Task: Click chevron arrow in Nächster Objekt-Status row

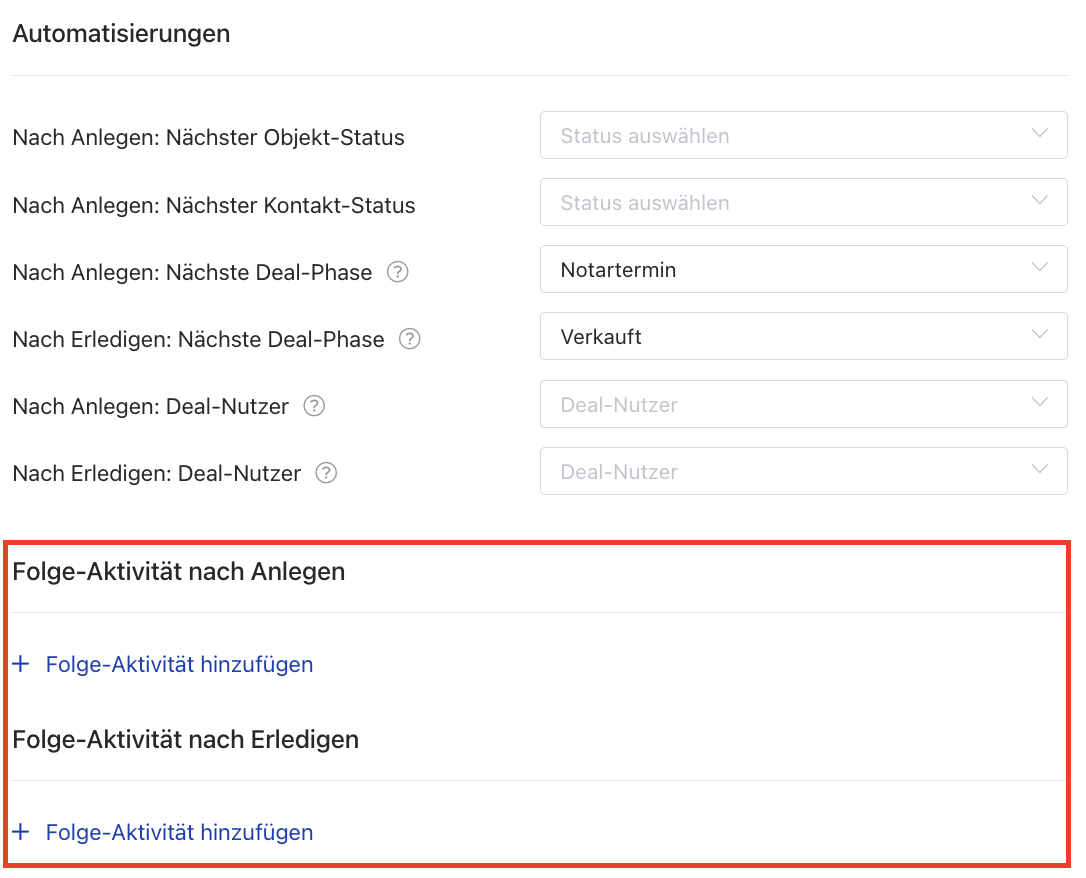Action: coord(1040,134)
